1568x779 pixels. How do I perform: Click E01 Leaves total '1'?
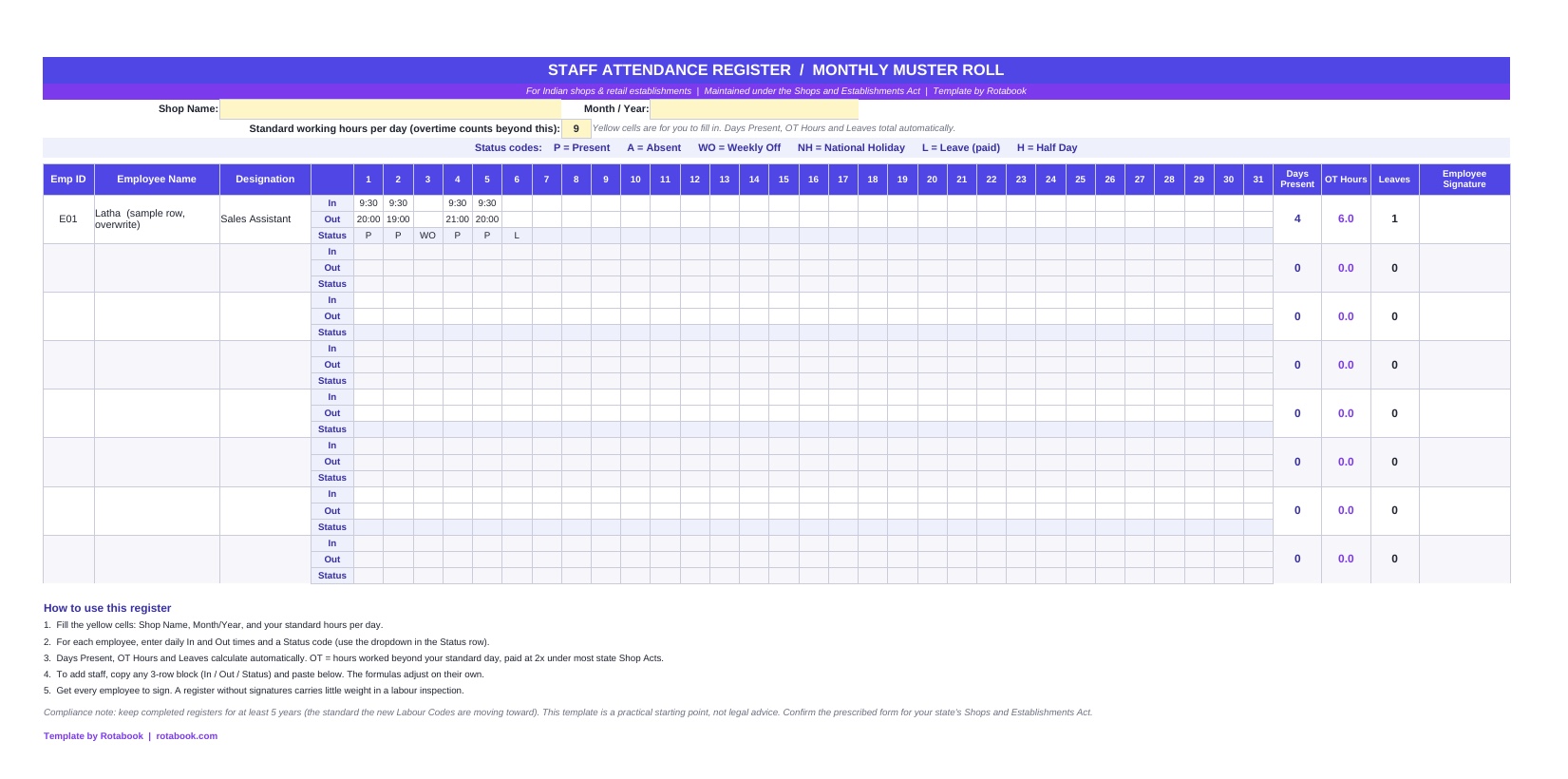coord(1394,219)
